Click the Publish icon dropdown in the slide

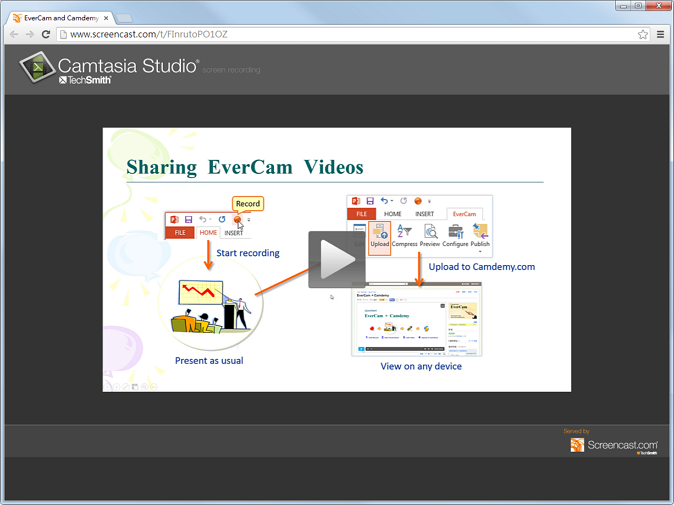(480, 238)
